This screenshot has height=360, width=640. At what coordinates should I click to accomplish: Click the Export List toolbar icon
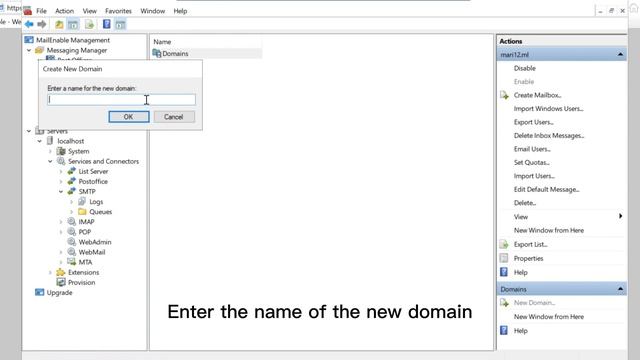89,24
